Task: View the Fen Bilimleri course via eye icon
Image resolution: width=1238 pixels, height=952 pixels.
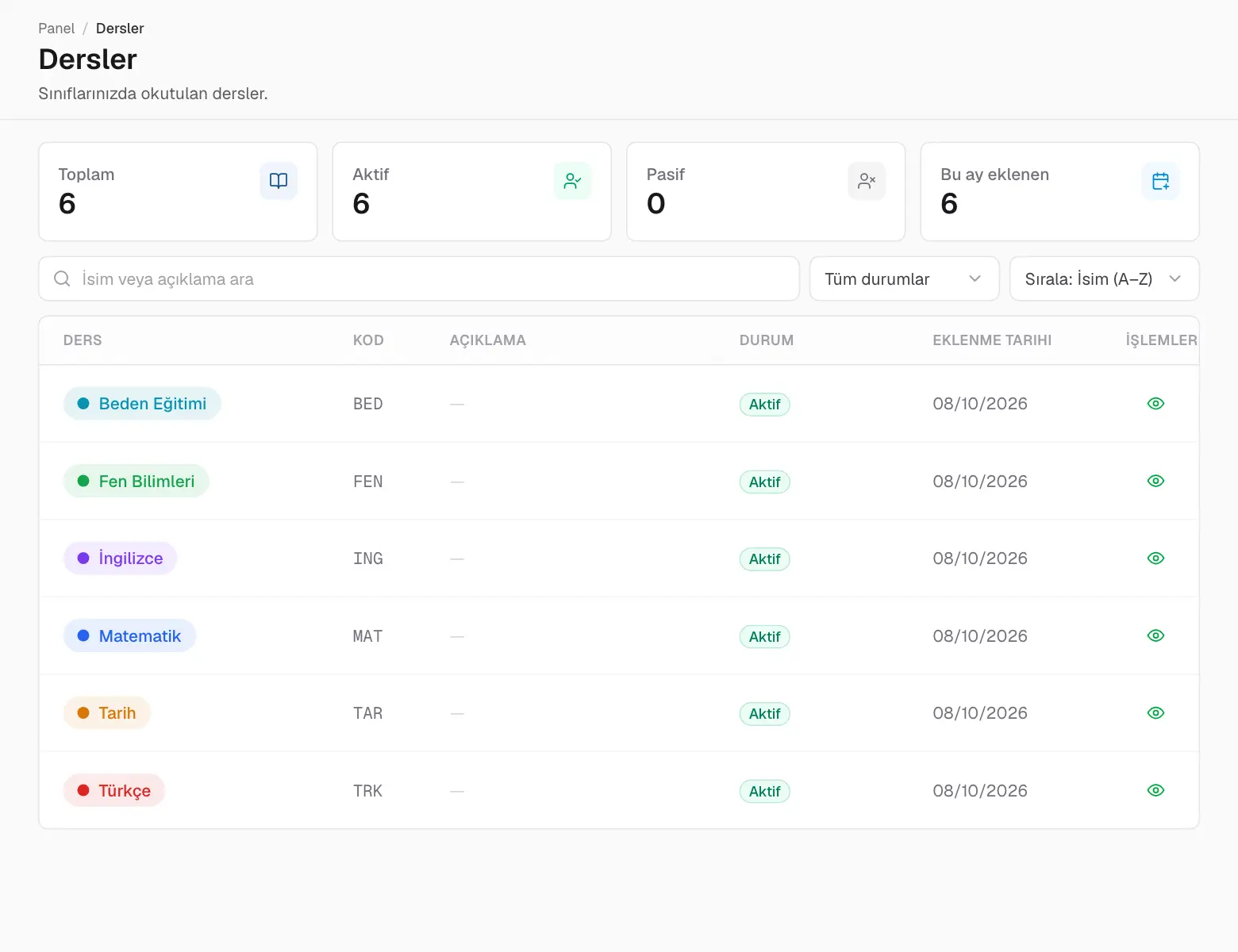Action: [x=1156, y=481]
